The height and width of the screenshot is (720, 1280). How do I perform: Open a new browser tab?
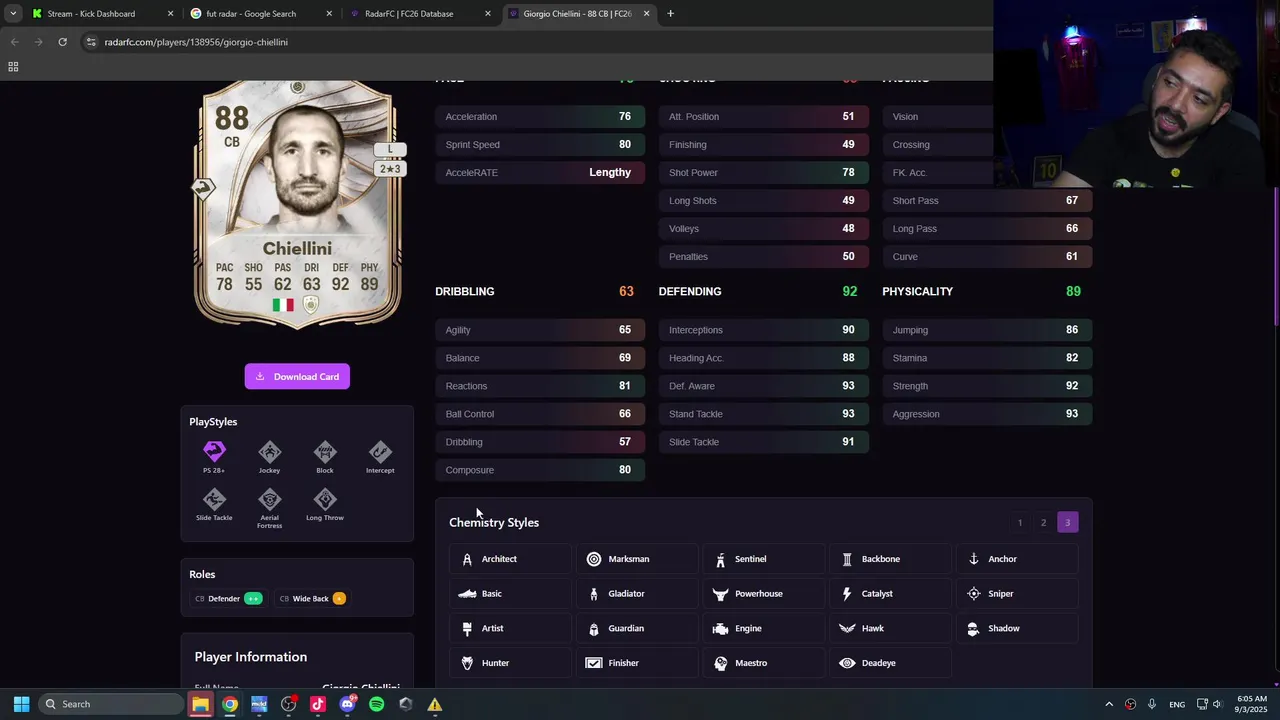point(670,14)
